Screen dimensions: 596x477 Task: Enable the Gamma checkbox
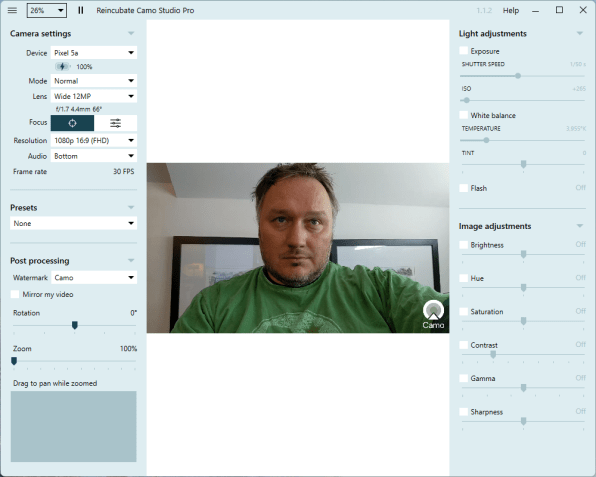pos(463,379)
